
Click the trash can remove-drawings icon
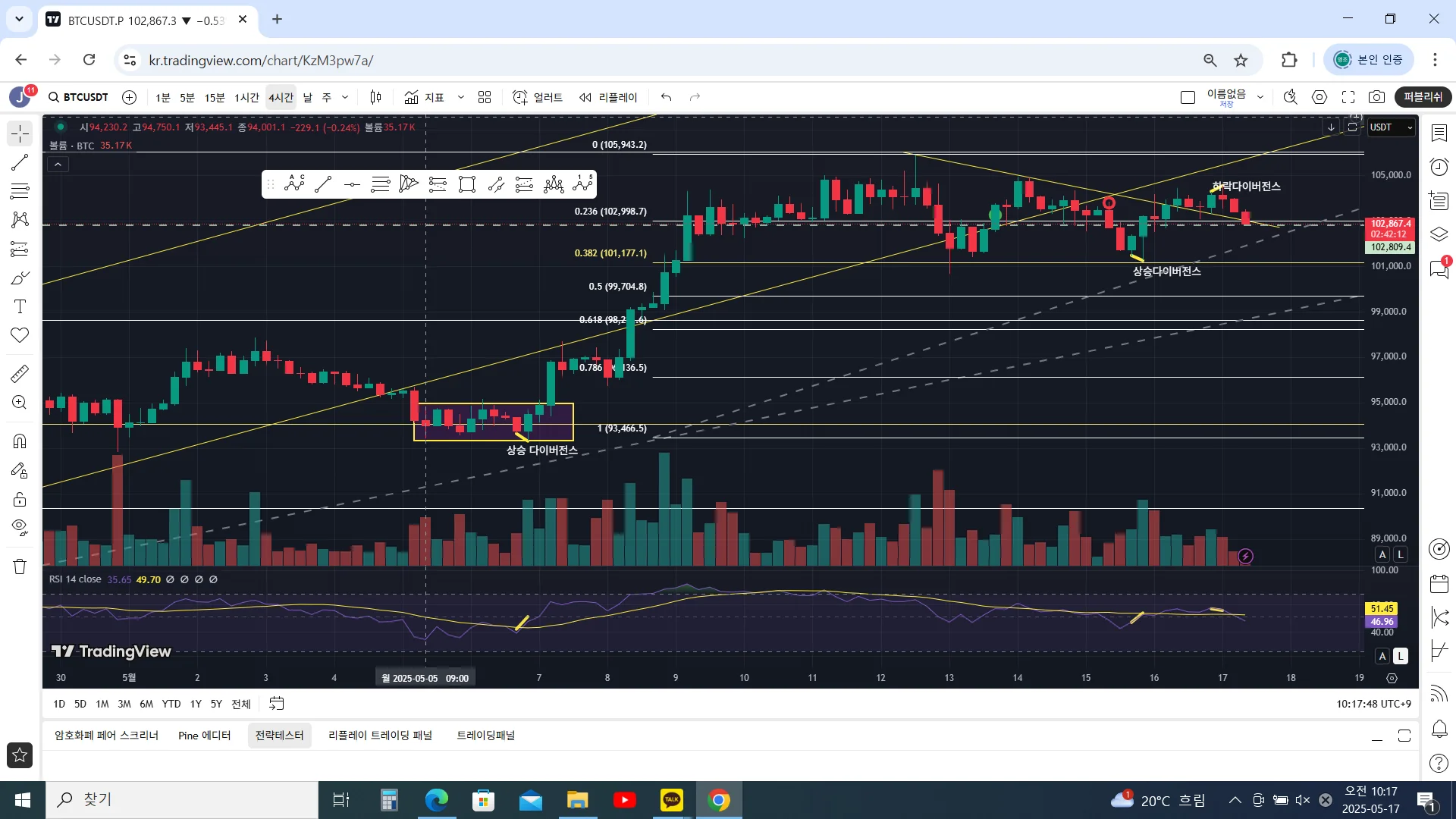20,566
